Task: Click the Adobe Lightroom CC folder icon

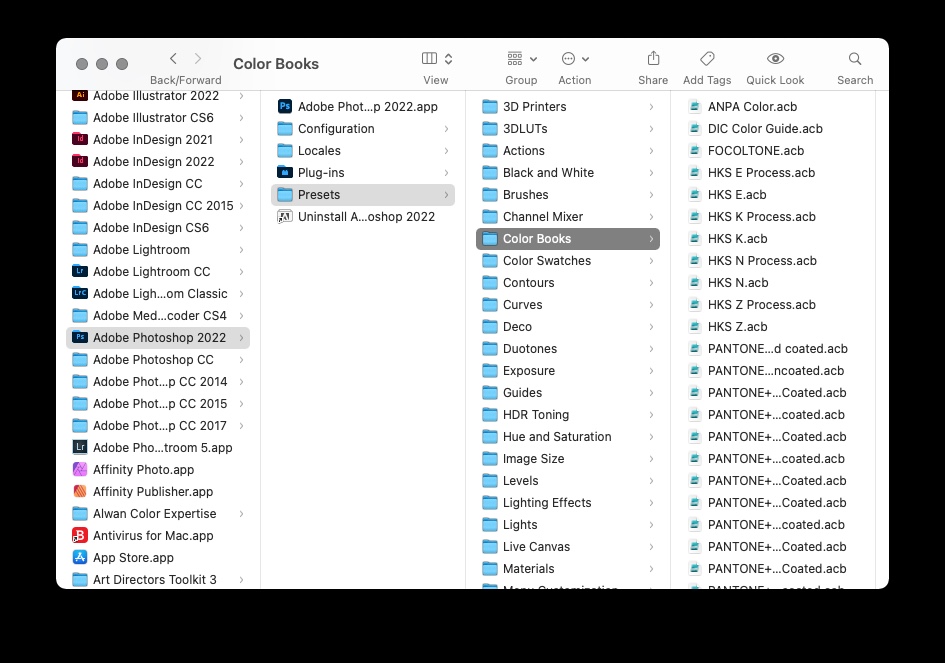Action: point(80,271)
